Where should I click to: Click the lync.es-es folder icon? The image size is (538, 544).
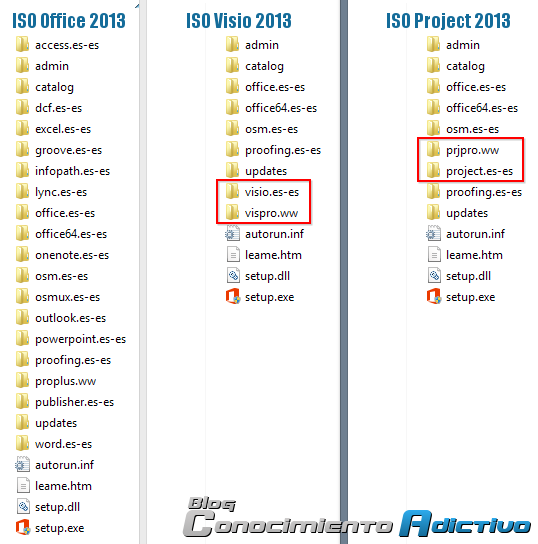(x=23, y=192)
